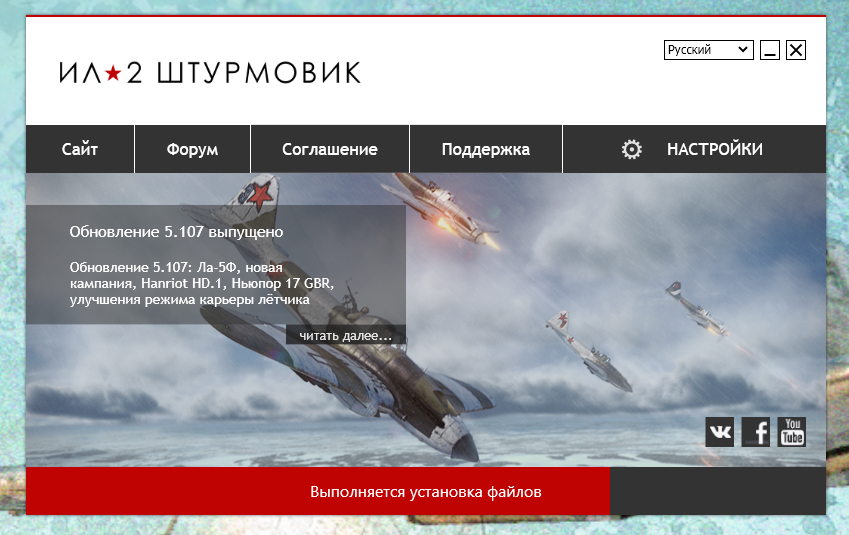The height and width of the screenshot is (535, 849).
Task: Open the Сайт menu item
Action: [80, 149]
